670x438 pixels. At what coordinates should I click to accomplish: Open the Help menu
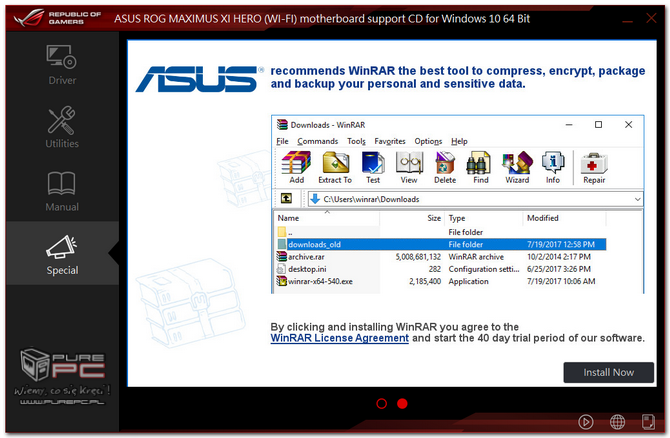tap(459, 141)
